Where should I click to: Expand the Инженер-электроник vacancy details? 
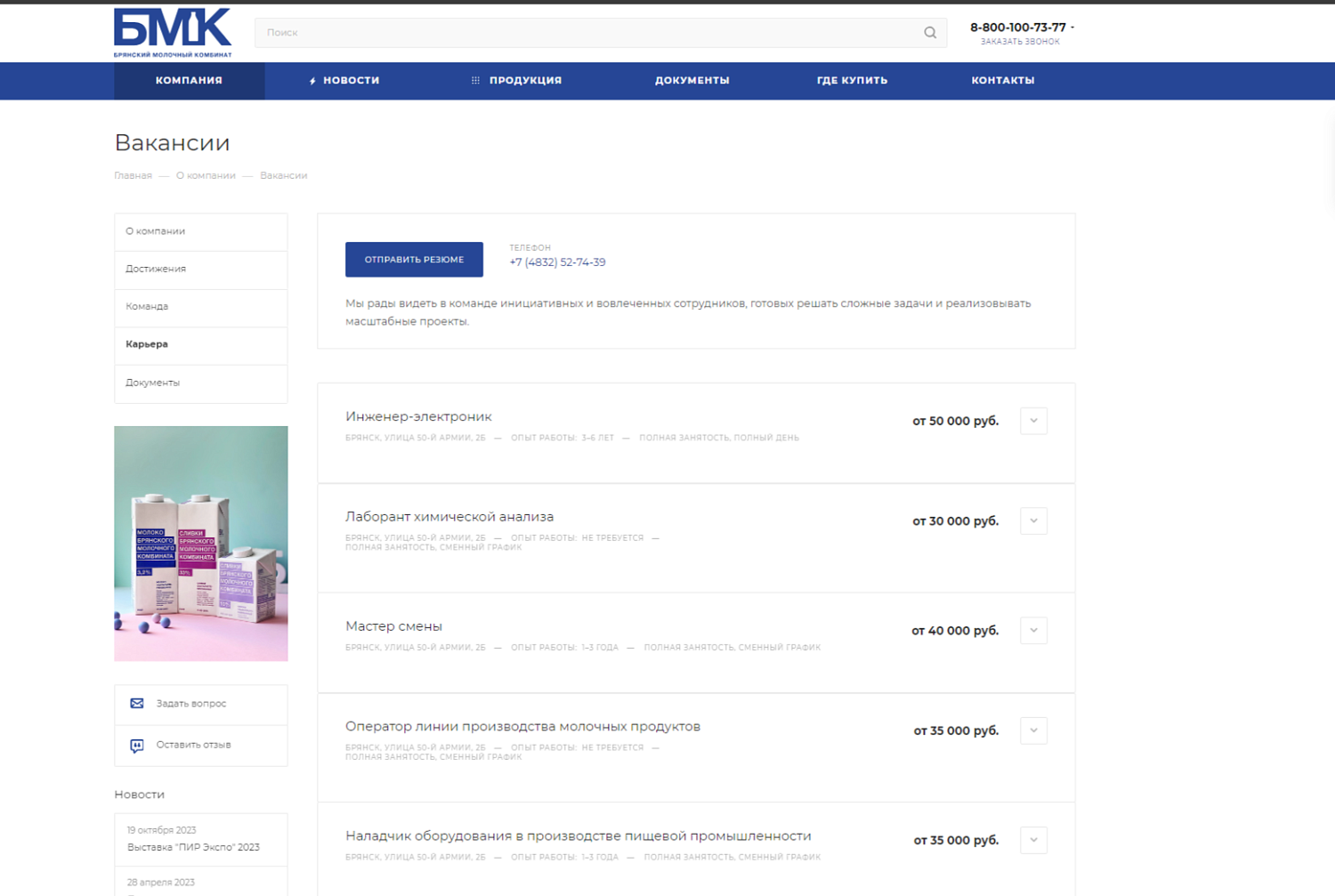[1033, 421]
